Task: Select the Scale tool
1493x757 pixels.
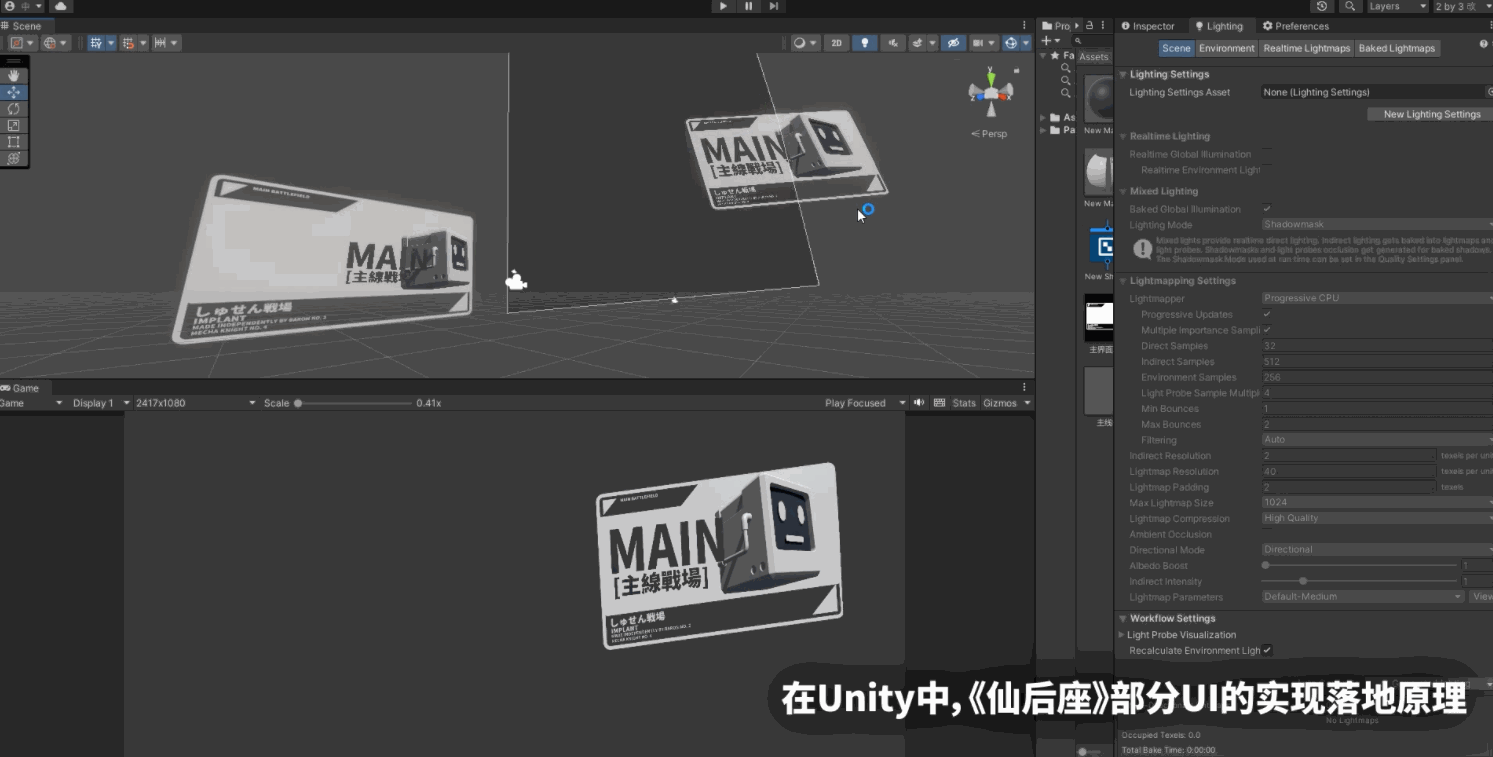Action: pyautogui.click(x=14, y=123)
